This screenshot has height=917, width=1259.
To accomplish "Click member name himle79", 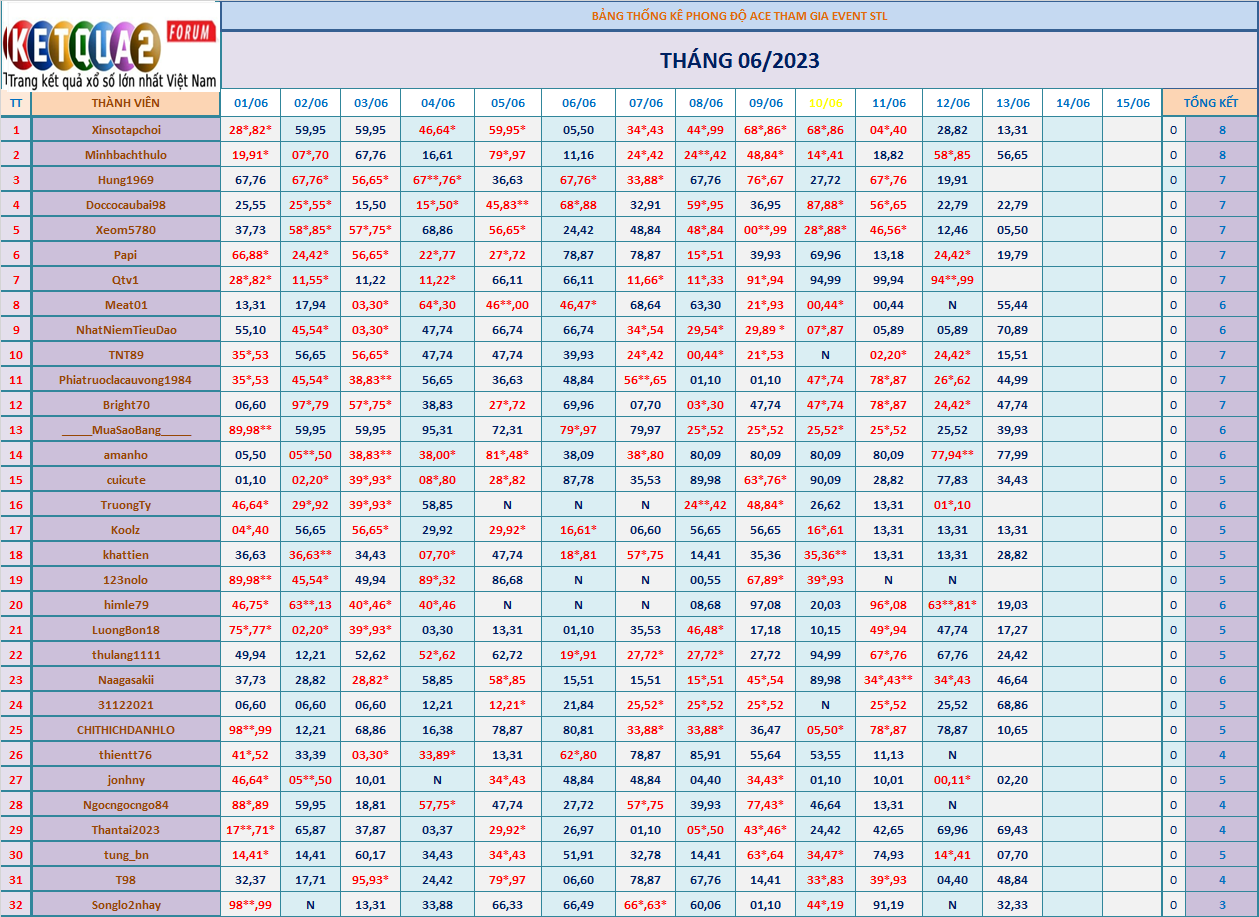I will click(x=125, y=605).
